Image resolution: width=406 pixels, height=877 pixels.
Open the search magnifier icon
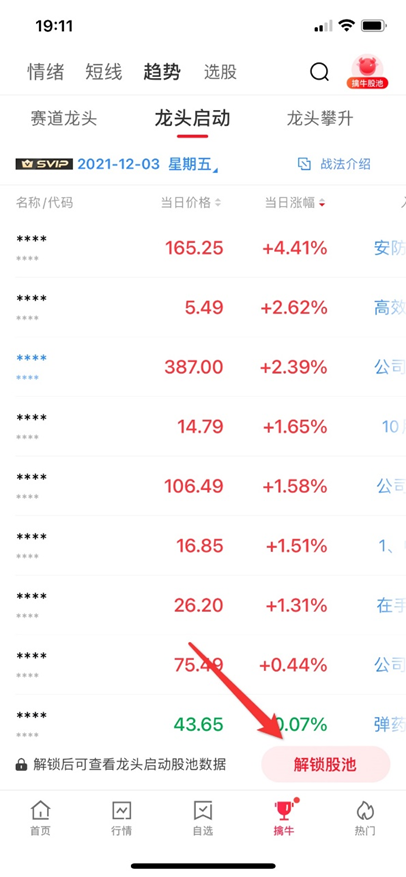319,72
